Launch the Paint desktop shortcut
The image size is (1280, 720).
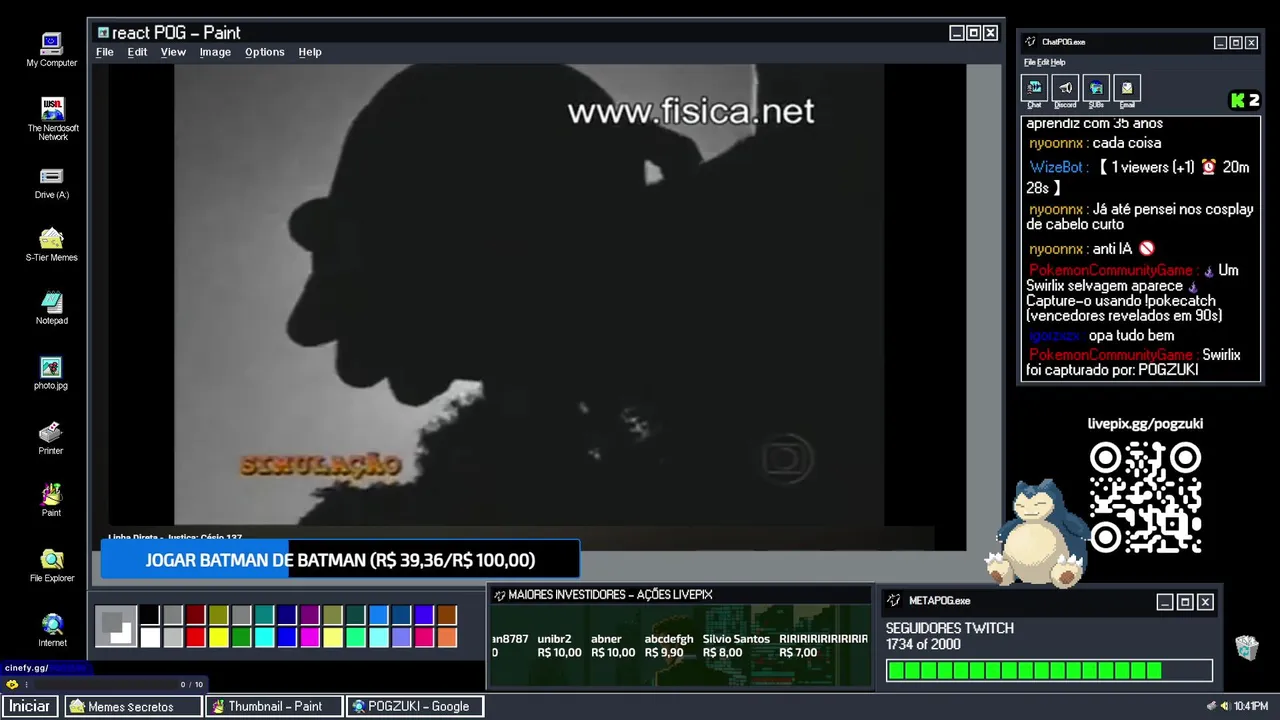tap(51, 500)
